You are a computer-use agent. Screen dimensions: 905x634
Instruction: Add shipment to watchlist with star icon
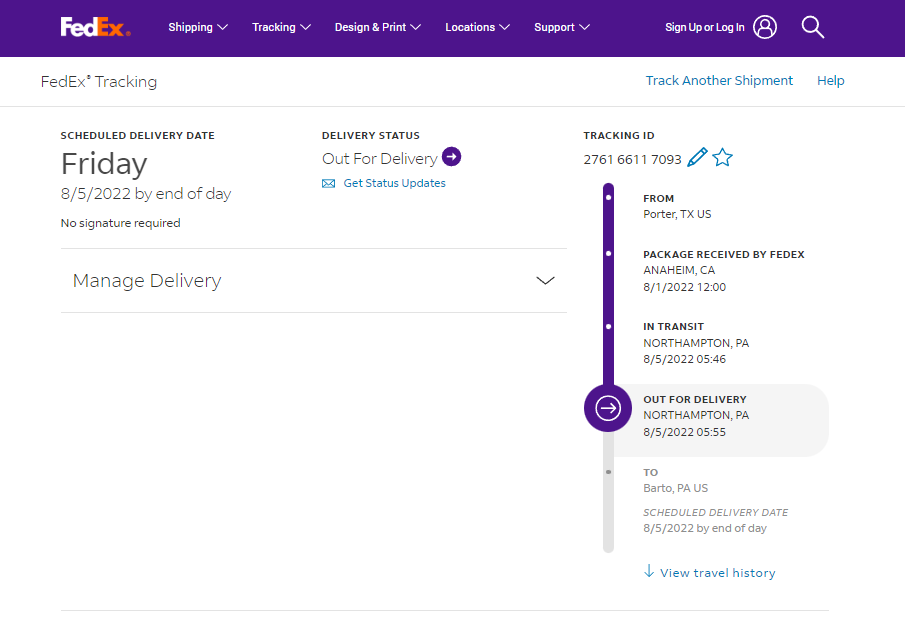tap(722, 157)
